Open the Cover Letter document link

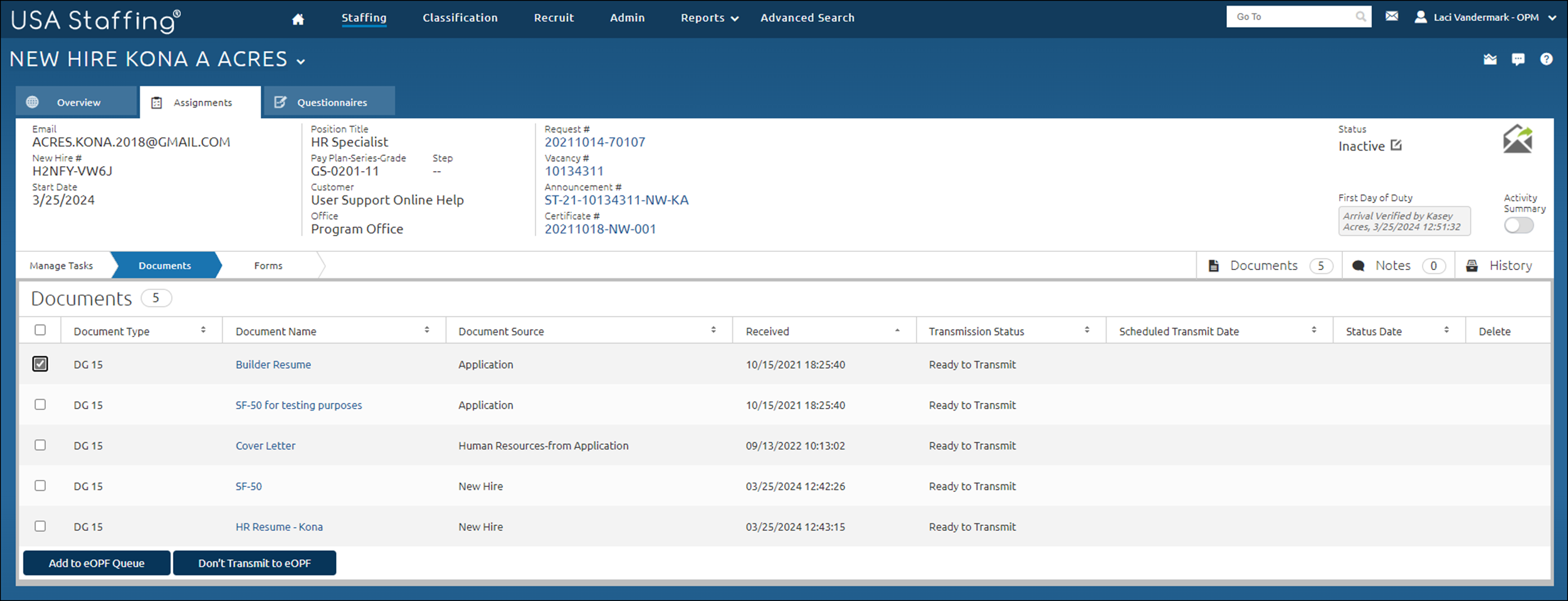(265, 446)
